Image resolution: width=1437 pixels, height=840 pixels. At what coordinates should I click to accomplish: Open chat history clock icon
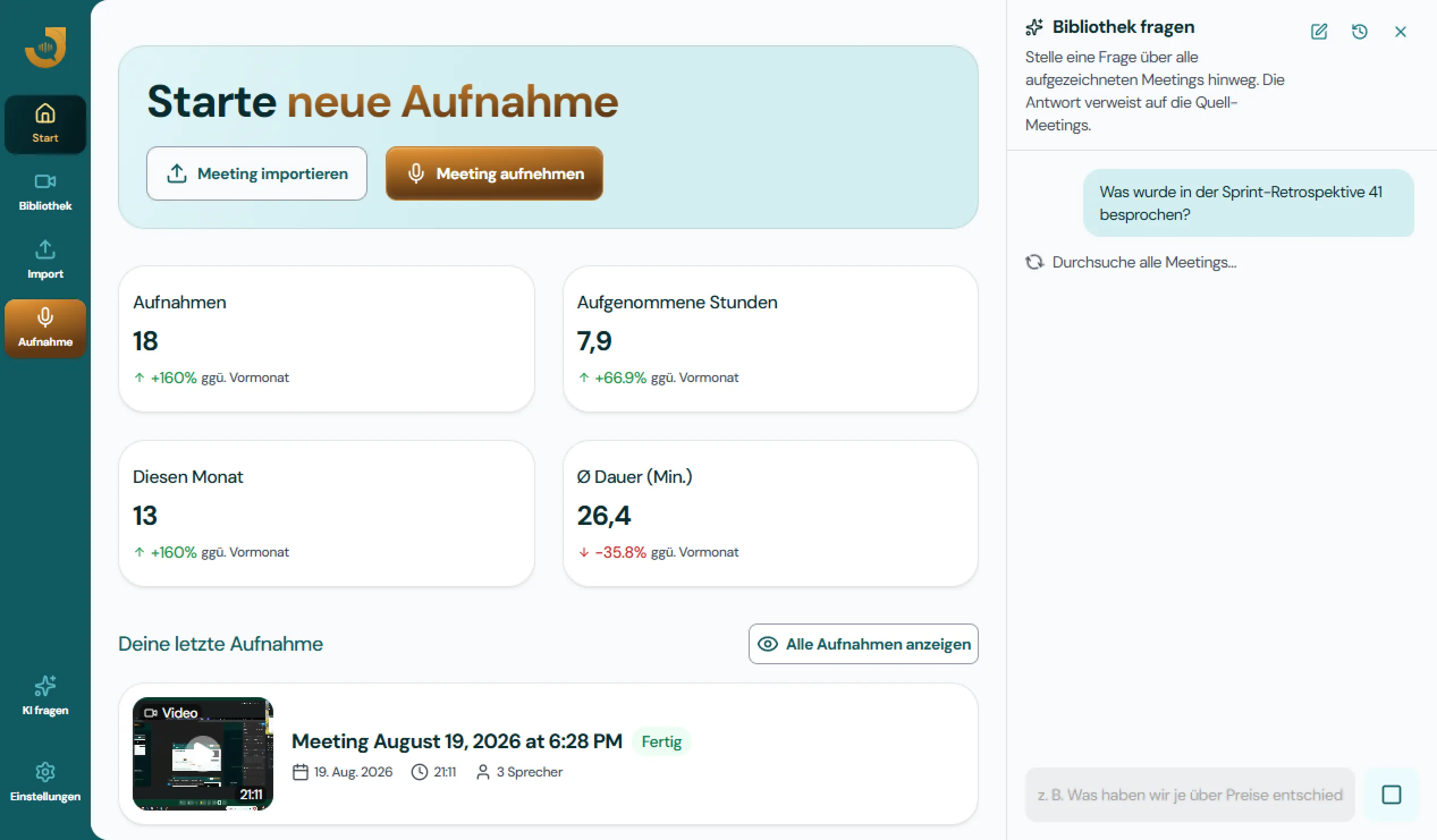click(1359, 31)
